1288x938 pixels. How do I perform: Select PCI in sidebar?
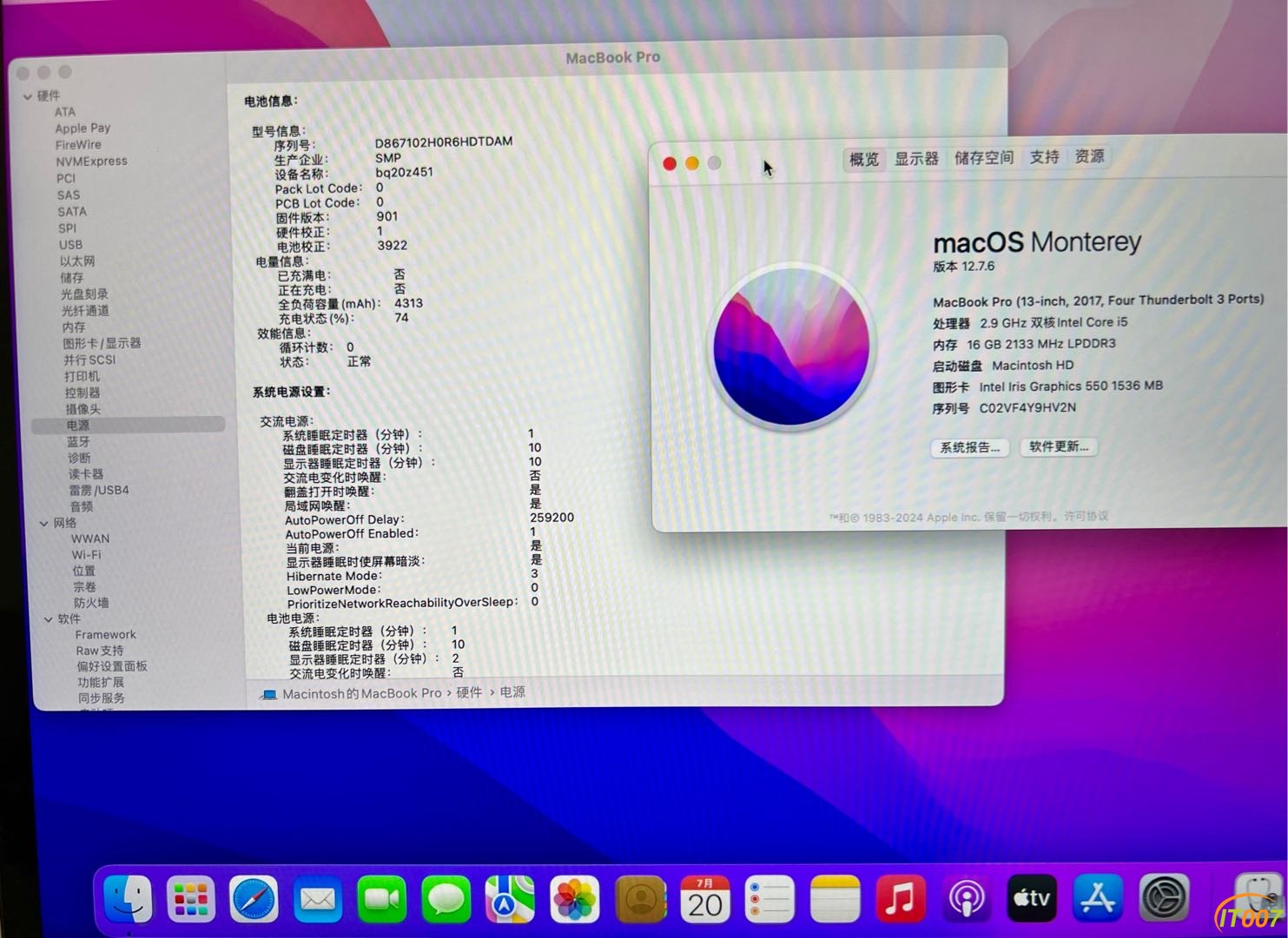pos(66,178)
